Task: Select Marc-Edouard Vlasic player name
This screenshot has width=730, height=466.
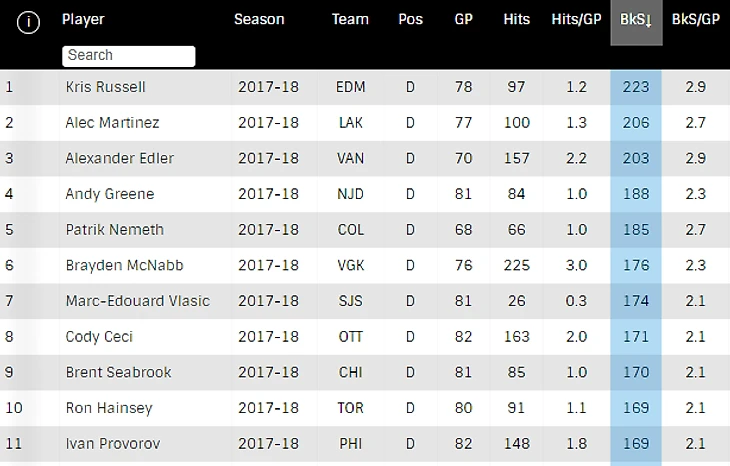Action: (x=137, y=301)
